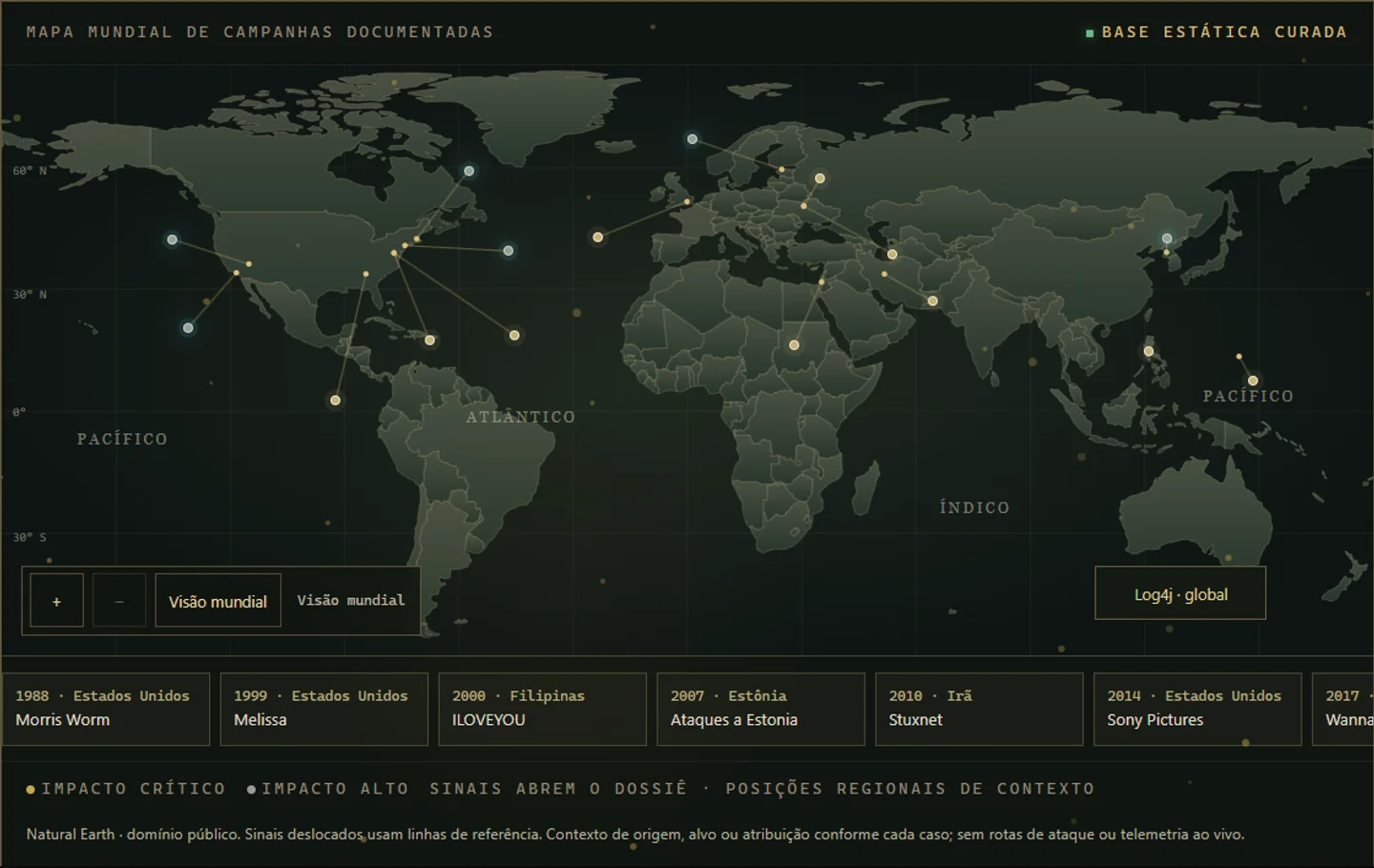
Task: Select the amber signal over Sudan
Action: [x=794, y=345]
